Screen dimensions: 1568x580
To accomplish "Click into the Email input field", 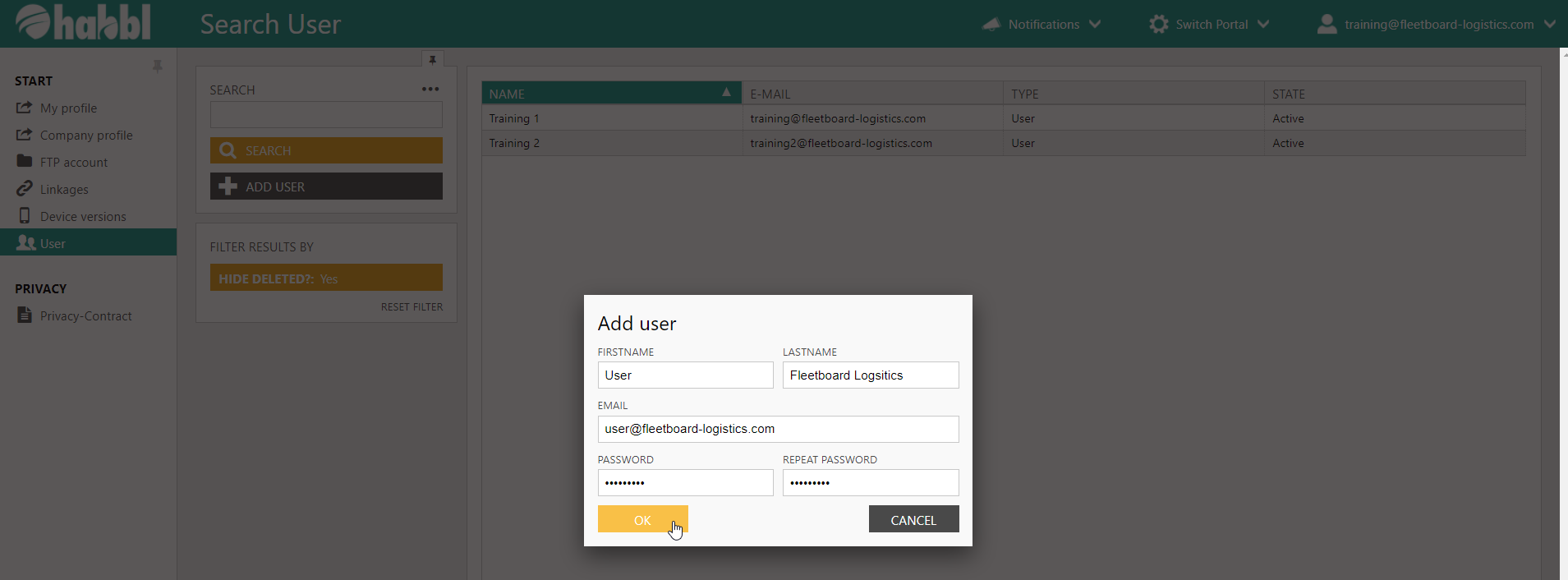I will coord(777,429).
